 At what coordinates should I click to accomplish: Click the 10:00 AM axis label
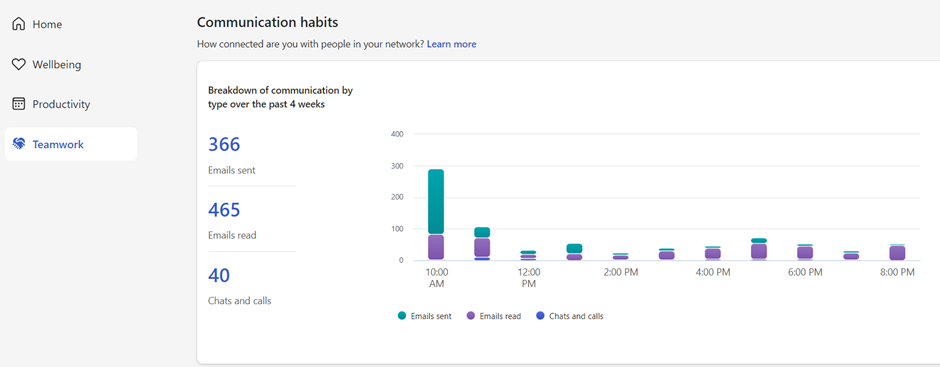point(436,278)
